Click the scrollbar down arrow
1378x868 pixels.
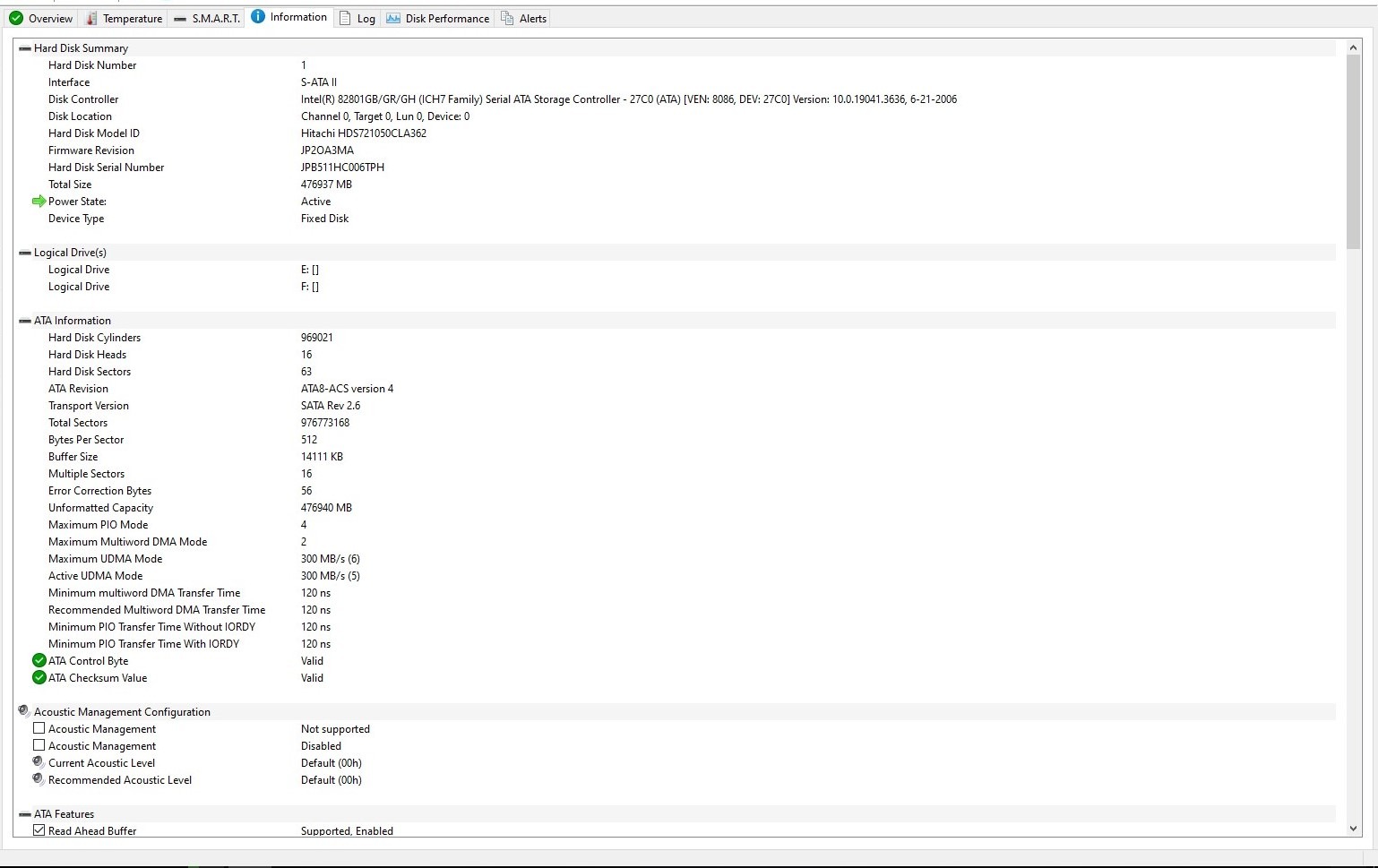[x=1353, y=829]
